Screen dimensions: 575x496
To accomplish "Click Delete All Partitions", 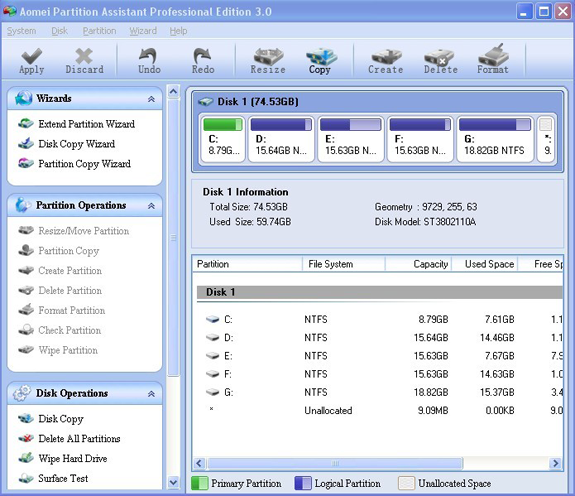I will [69, 438].
